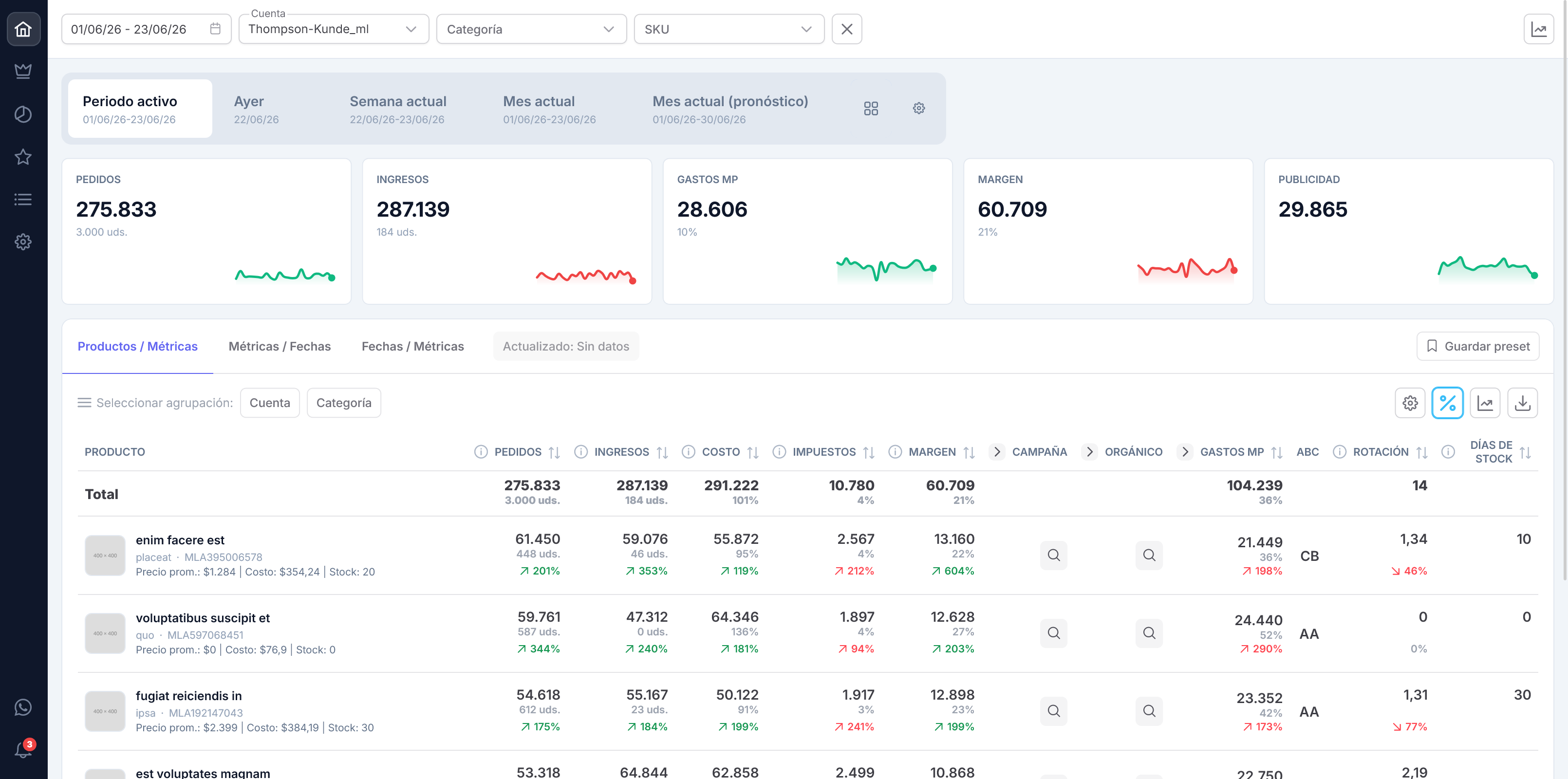This screenshot has height=779, width=1568.
Task: Download table data with download icon
Action: pos(1522,403)
